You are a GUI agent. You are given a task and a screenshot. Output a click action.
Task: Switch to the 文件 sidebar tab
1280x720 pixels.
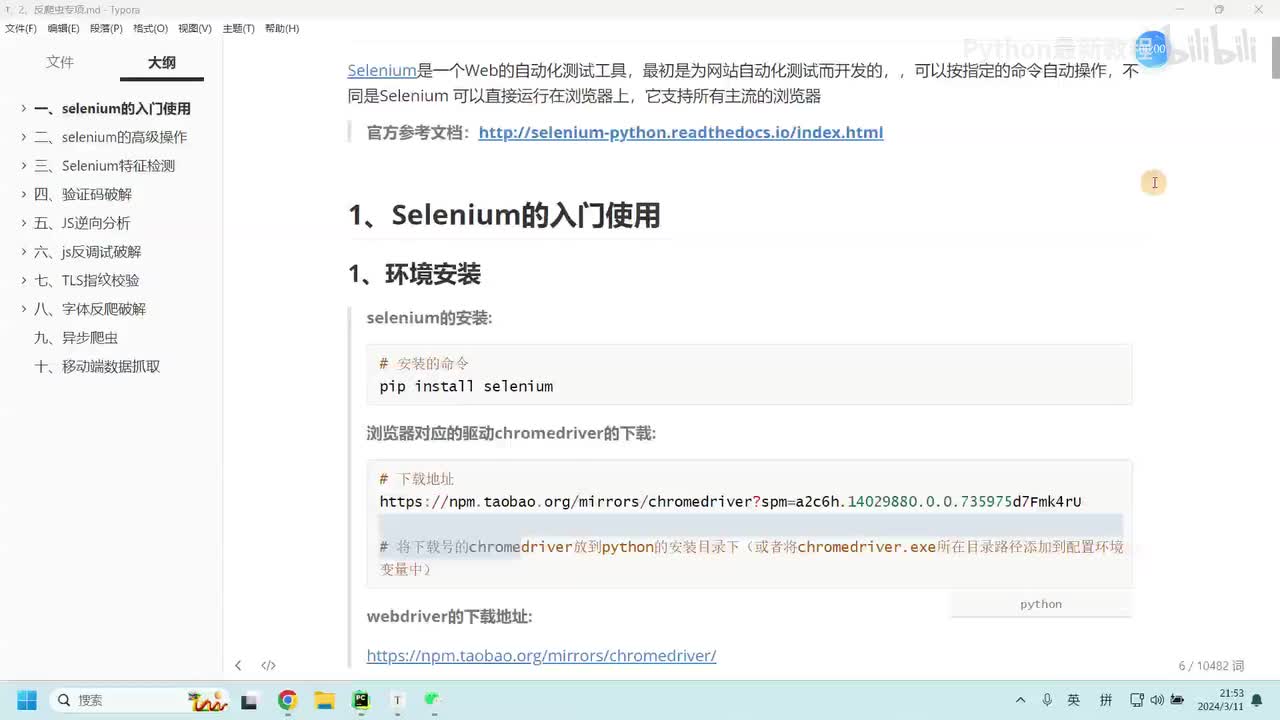click(x=60, y=62)
